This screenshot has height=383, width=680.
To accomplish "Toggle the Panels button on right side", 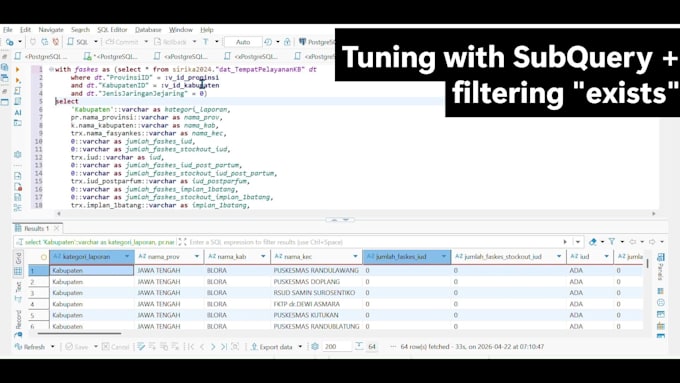I will (x=660, y=267).
